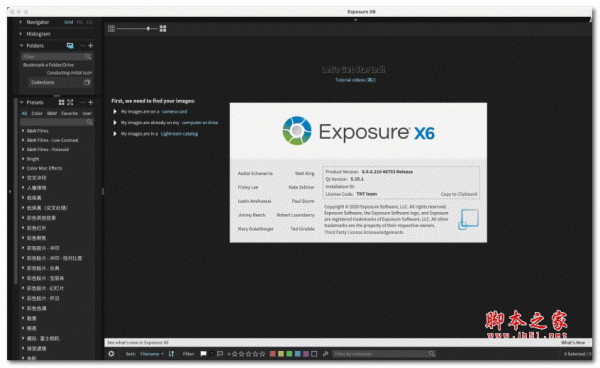
Task: Show Color presets tab
Action: [x=37, y=113]
